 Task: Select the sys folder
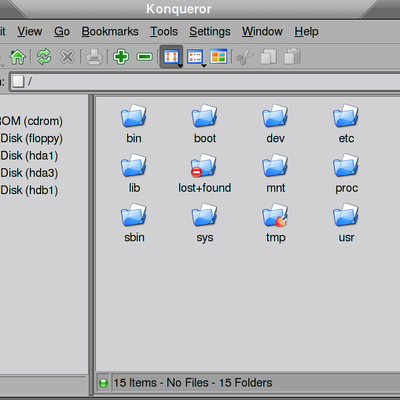[x=205, y=223]
